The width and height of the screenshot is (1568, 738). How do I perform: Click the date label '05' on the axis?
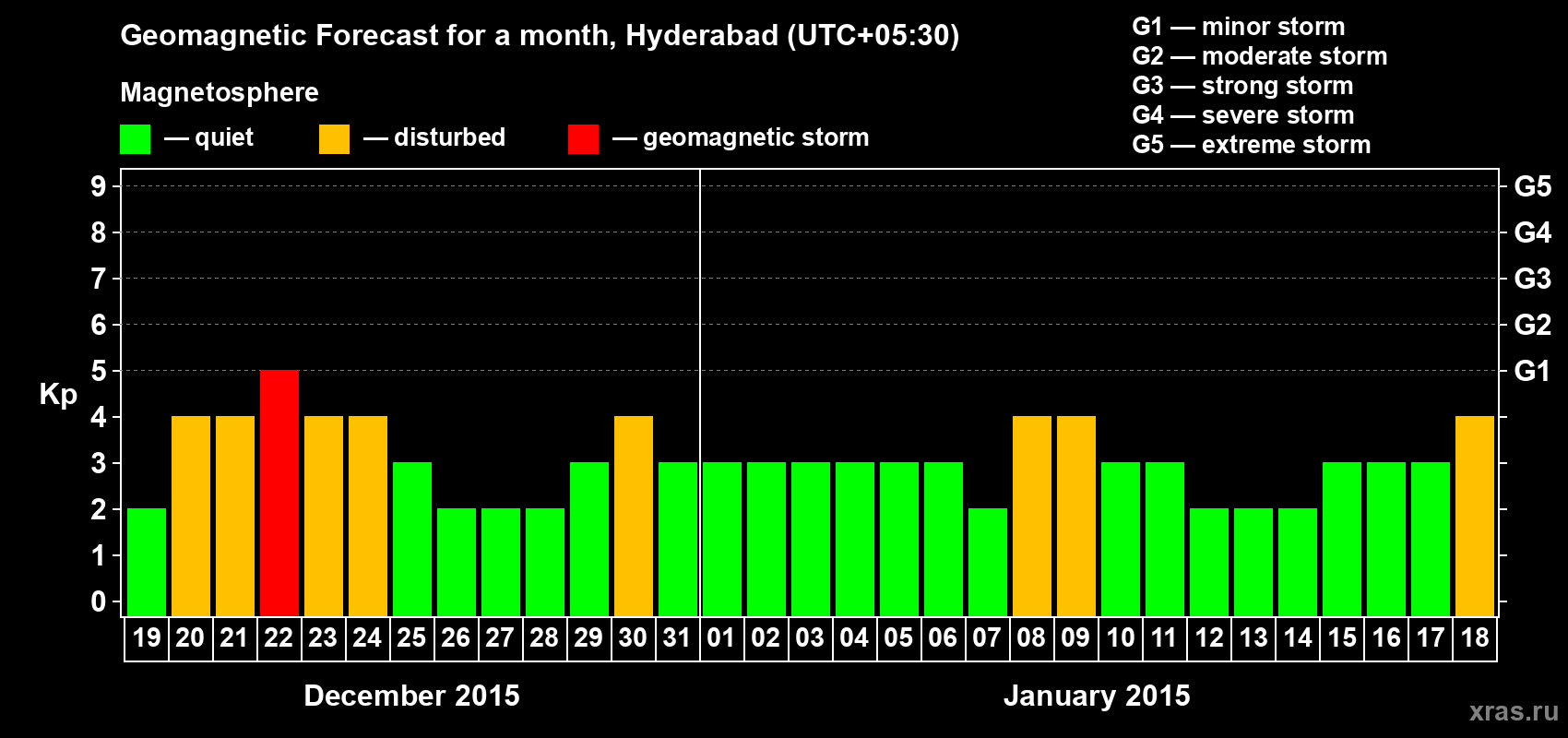[899, 637]
